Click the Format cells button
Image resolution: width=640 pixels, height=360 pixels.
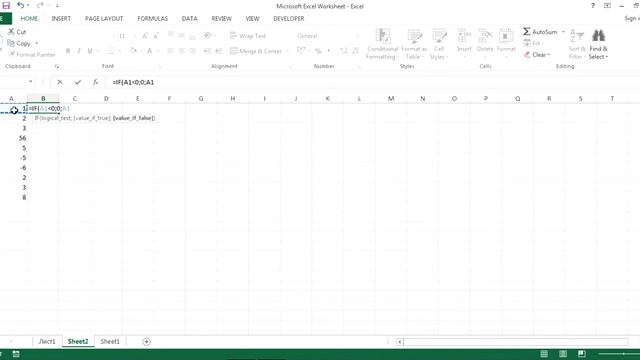coord(506,44)
